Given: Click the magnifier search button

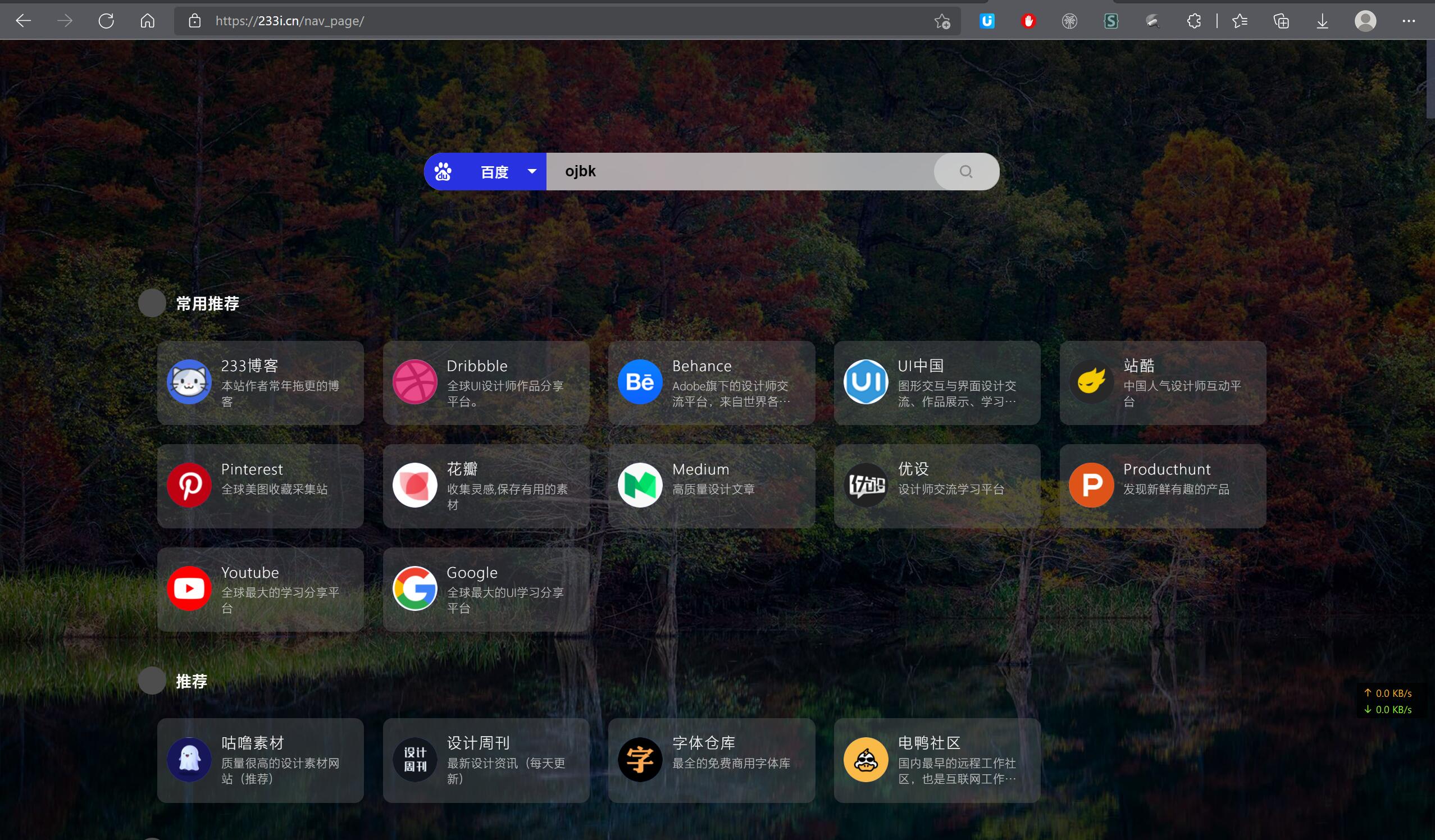Looking at the screenshot, I should coord(966,171).
